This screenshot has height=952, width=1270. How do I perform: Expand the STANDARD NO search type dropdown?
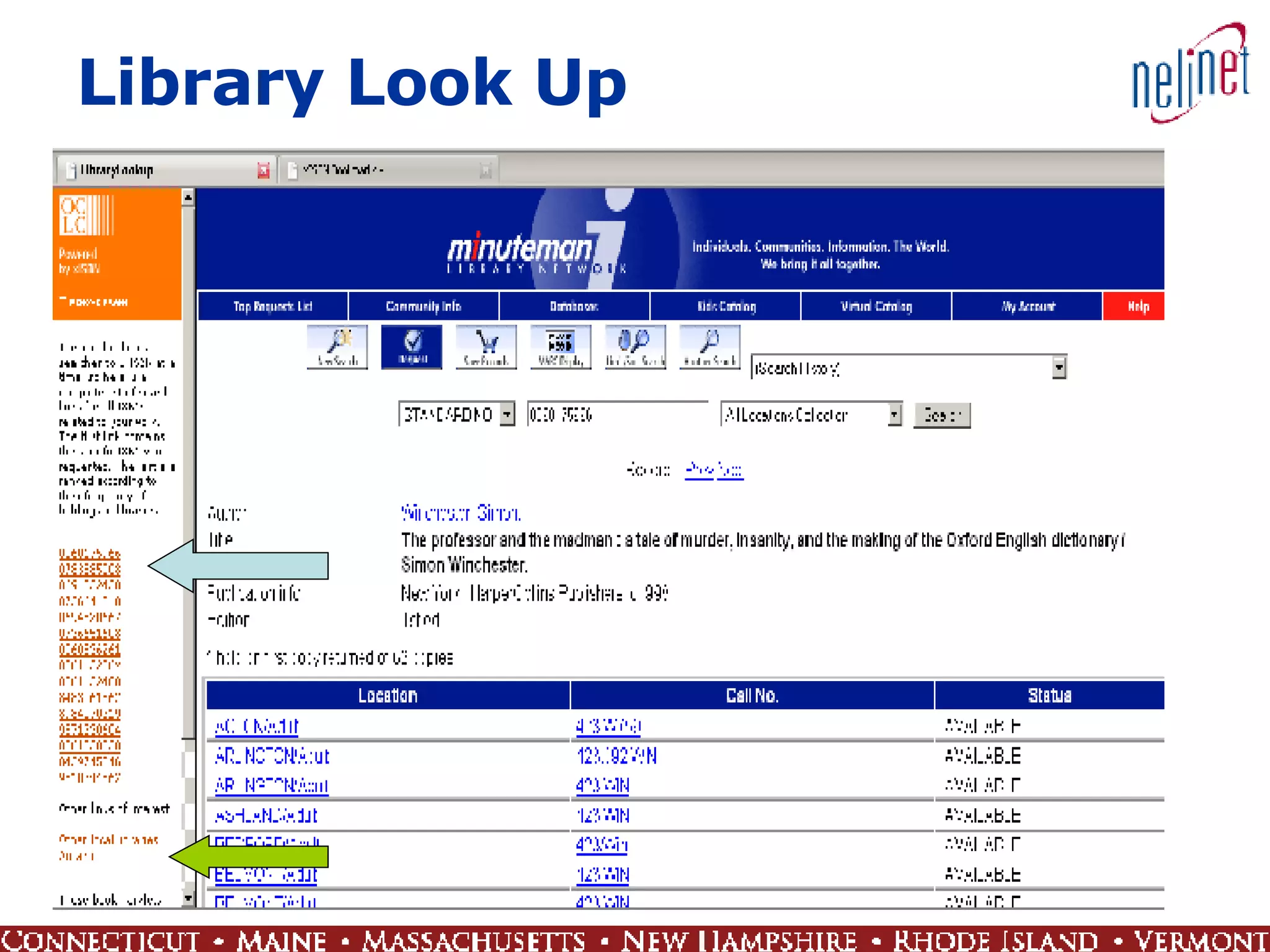507,414
